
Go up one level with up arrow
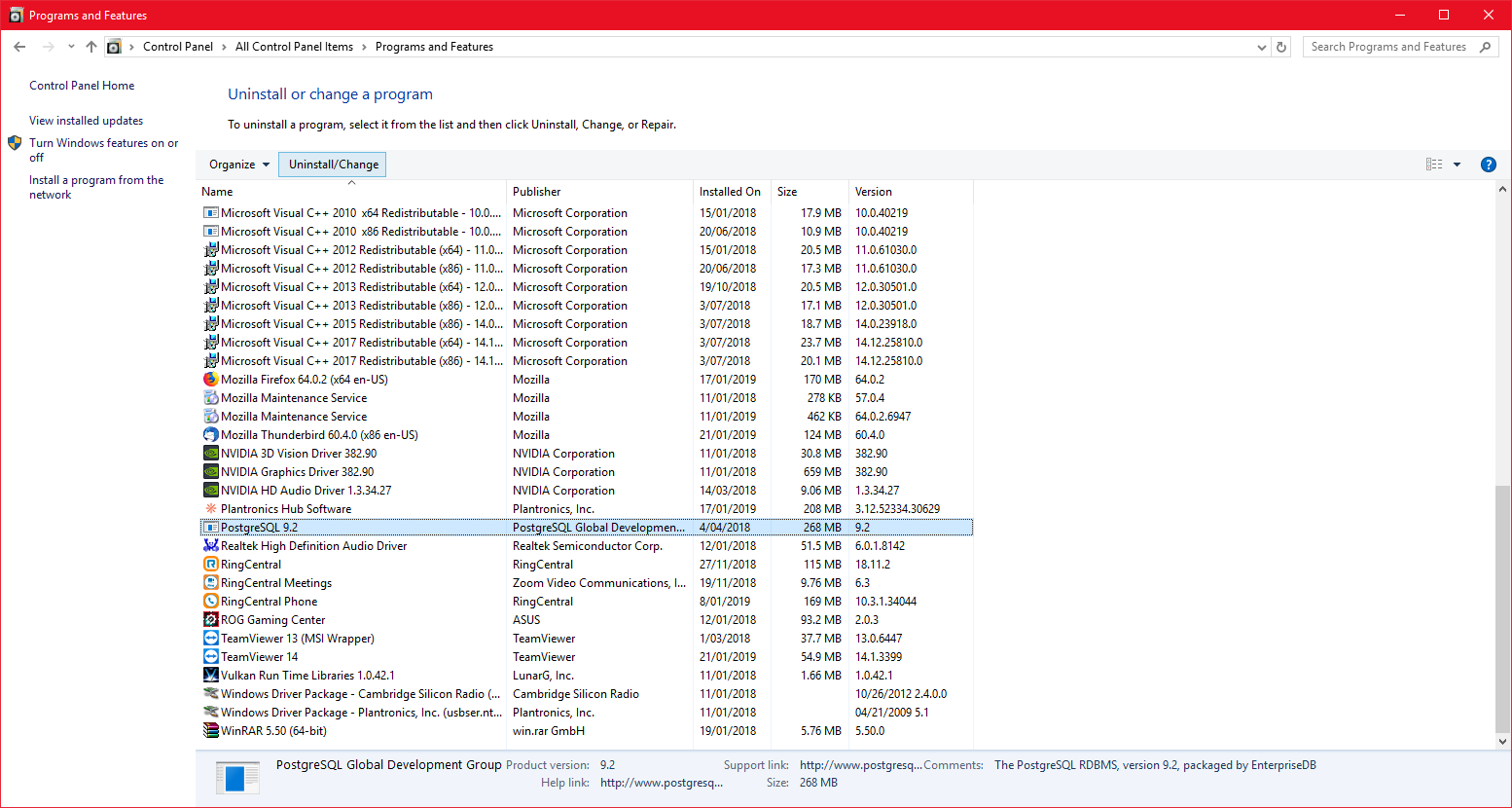tap(91, 47)
